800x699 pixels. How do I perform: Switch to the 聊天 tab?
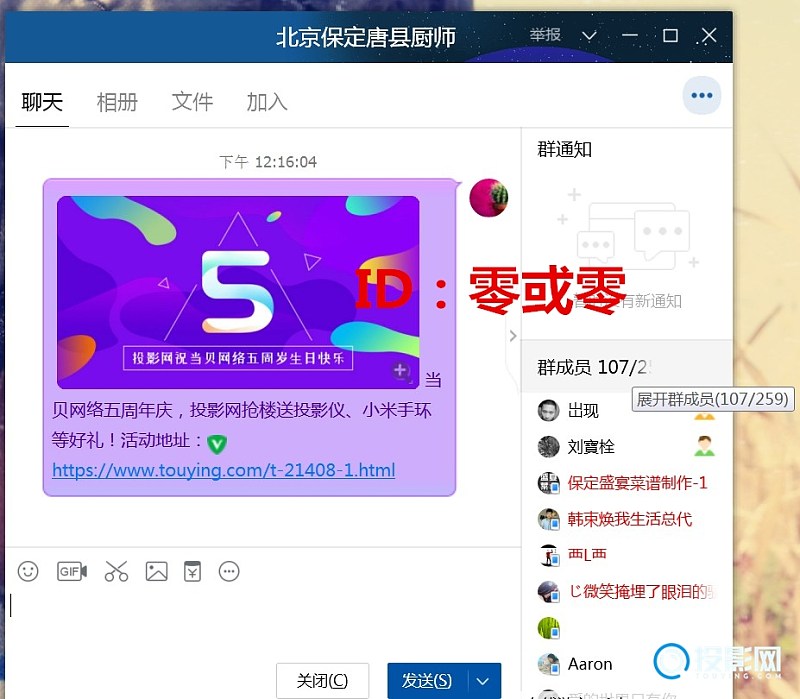pyautogui.click(x=42, y=102)
